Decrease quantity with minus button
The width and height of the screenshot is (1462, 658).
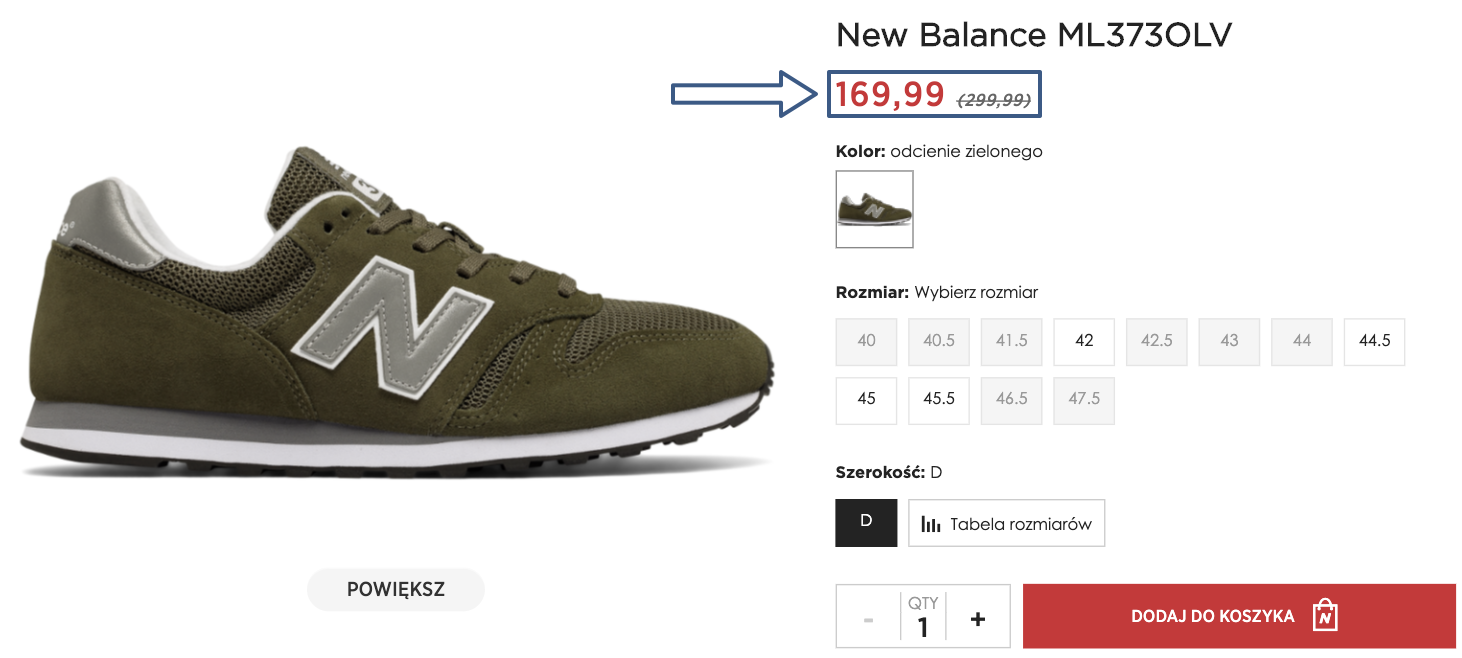[x=868, y=619]
